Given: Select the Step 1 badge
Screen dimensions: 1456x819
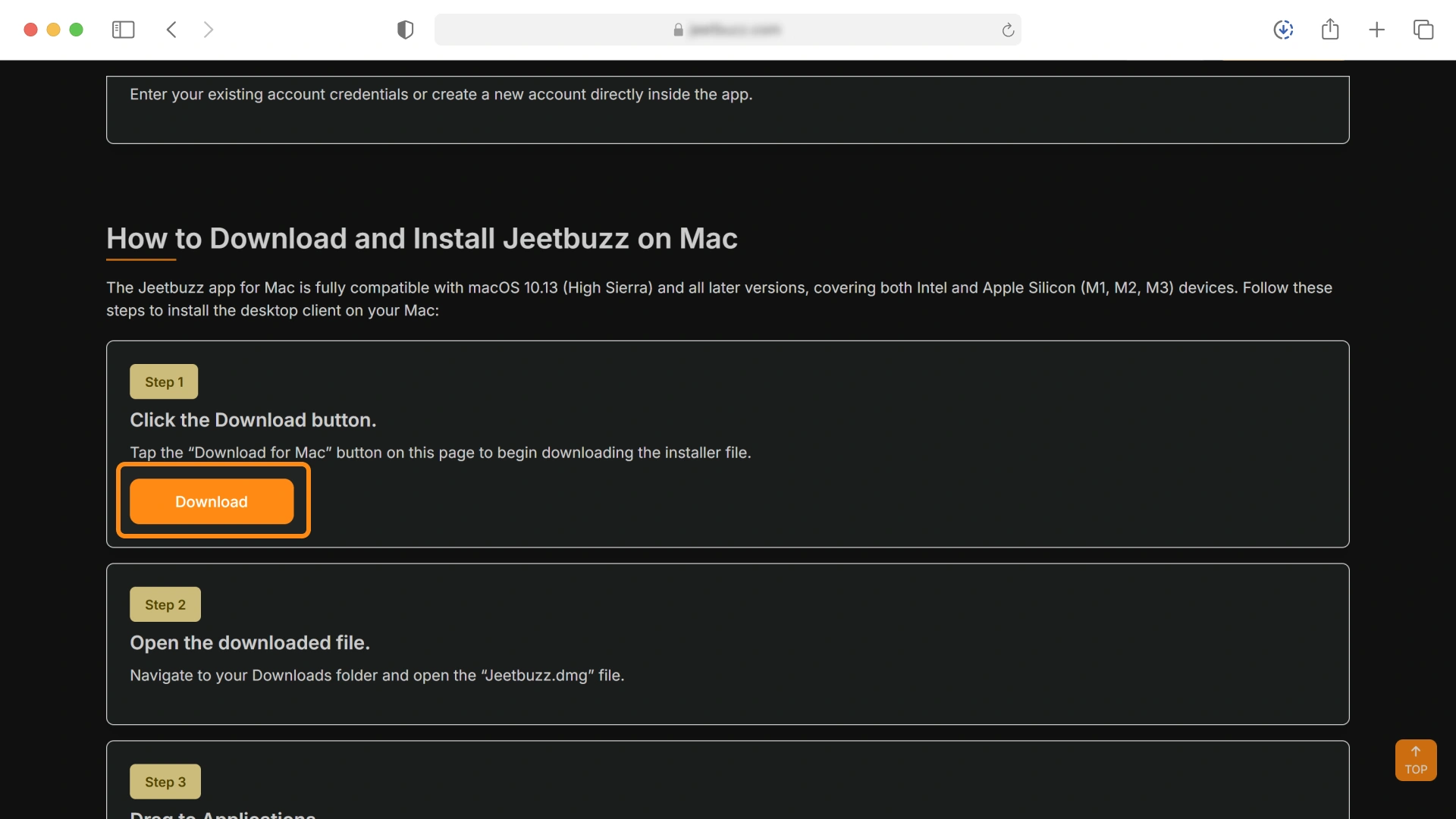Looking at the screenshot, I should (x=164, y=381).
